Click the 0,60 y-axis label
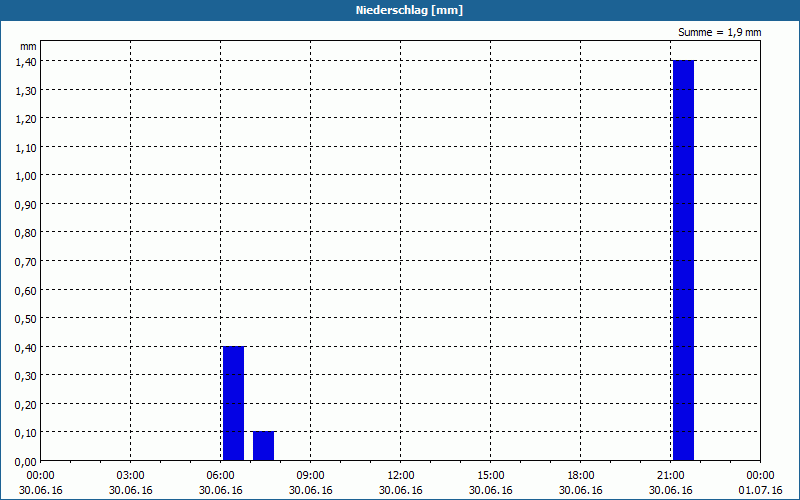Screen dimensions: 800x500 26,290
